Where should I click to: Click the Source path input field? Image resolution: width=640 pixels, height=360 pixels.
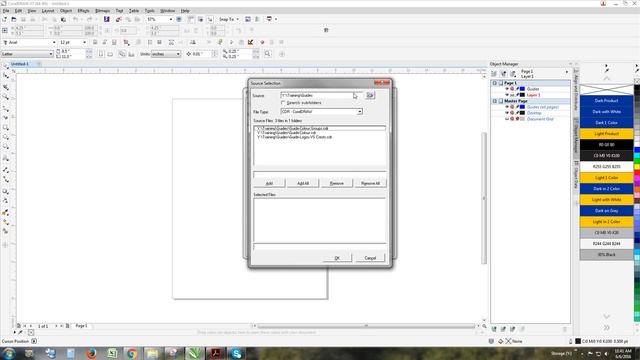pyautogui.click(x=322, y=95)
